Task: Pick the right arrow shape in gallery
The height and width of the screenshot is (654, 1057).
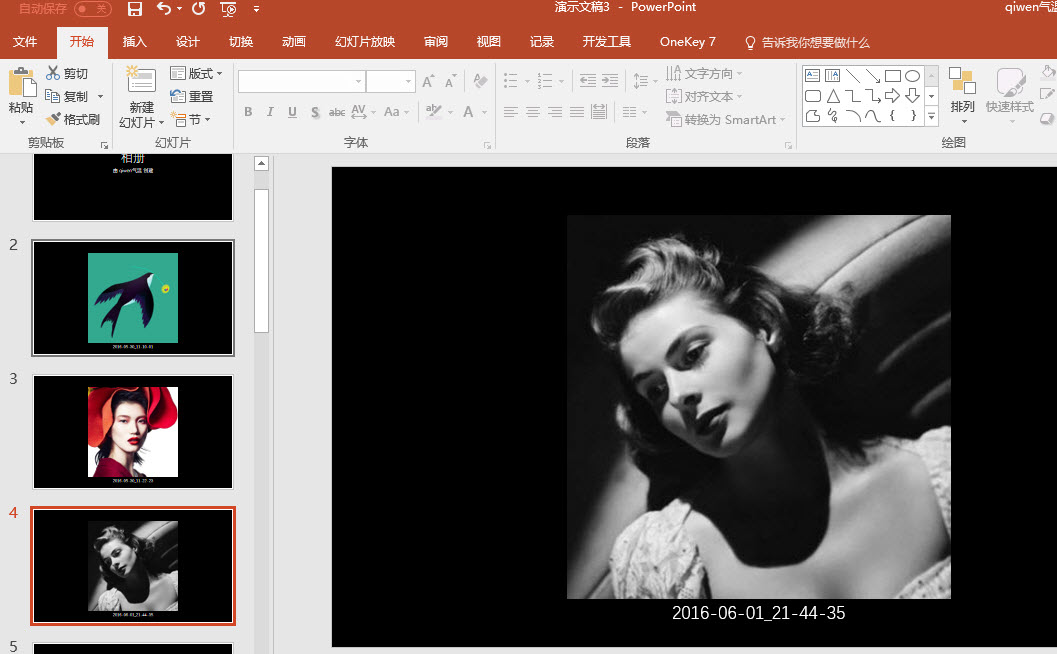Action: (x=893, y=96)
